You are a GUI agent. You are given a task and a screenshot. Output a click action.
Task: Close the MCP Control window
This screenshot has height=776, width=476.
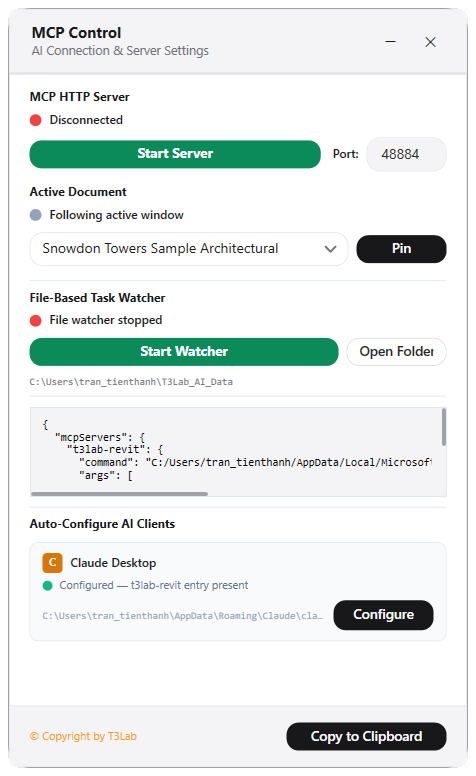pyautogui.click(x=430, y=42)
